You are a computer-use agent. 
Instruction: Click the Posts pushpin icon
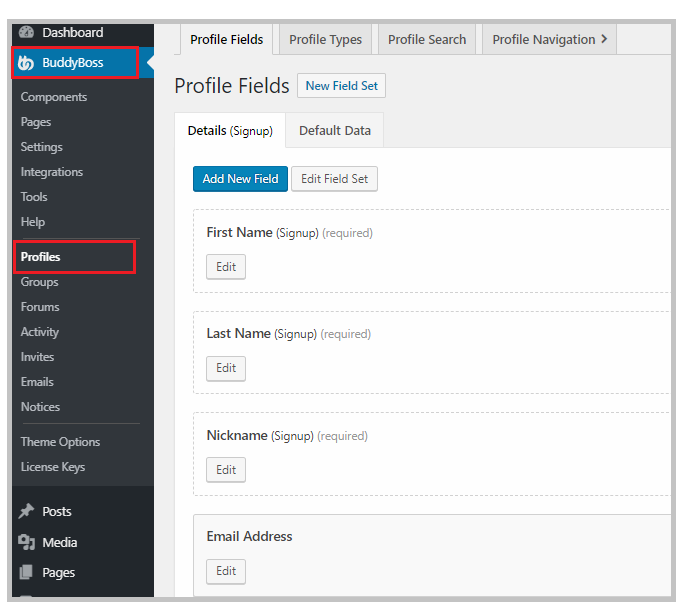[26, 511]
